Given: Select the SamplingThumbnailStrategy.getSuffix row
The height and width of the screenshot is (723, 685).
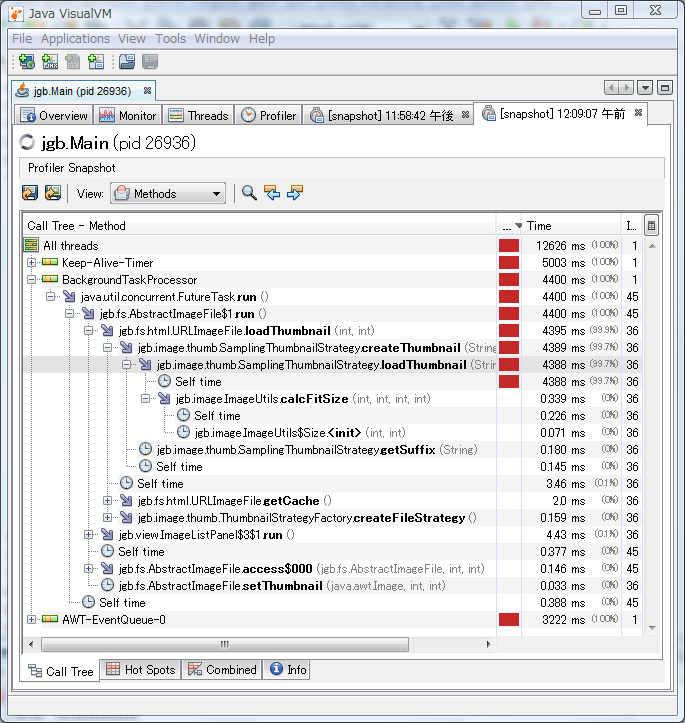Looking at the screenshot, I should pyautogui.click(x=332, y=449).
